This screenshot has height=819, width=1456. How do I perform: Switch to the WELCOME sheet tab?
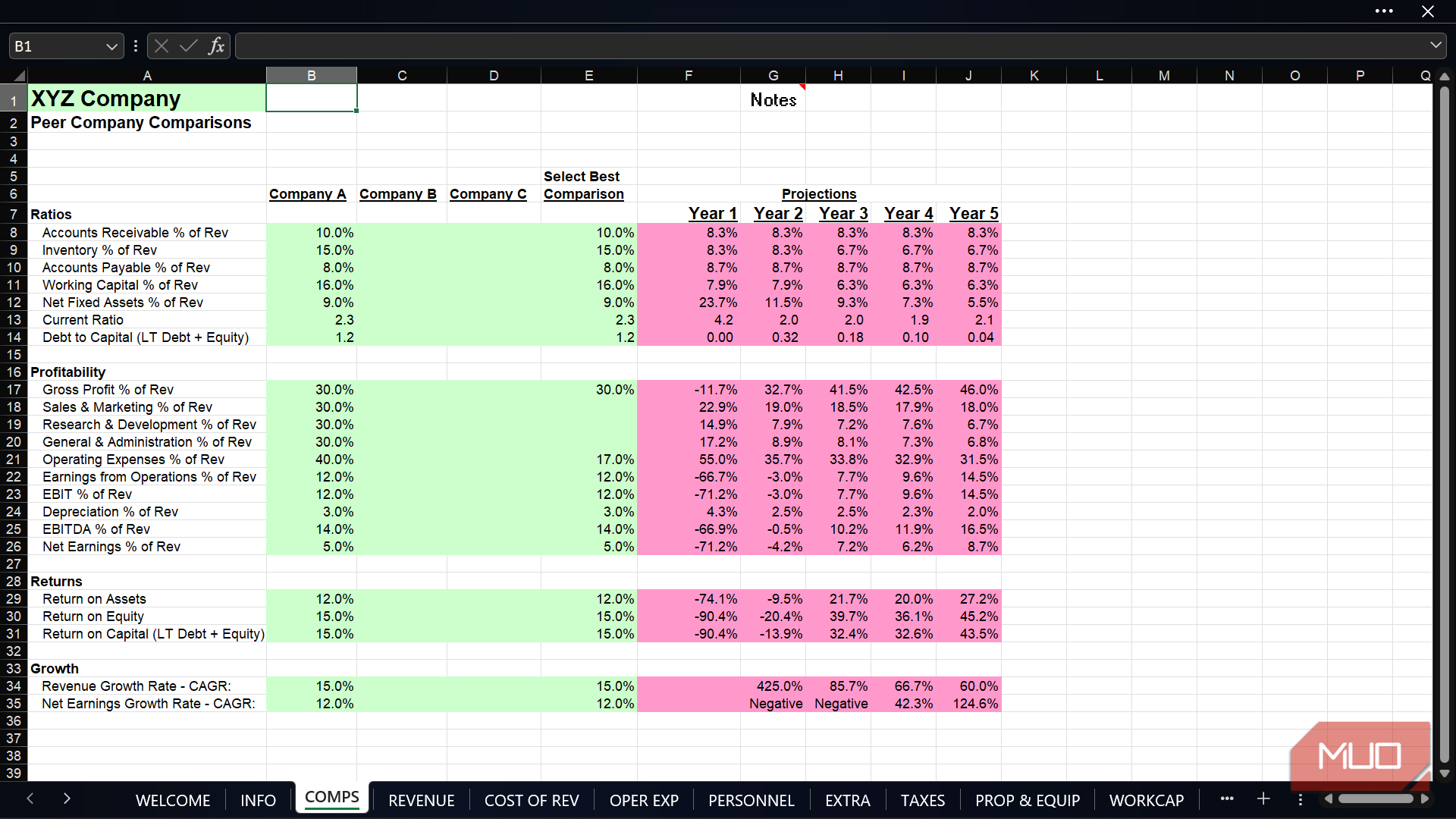(173, 800)
